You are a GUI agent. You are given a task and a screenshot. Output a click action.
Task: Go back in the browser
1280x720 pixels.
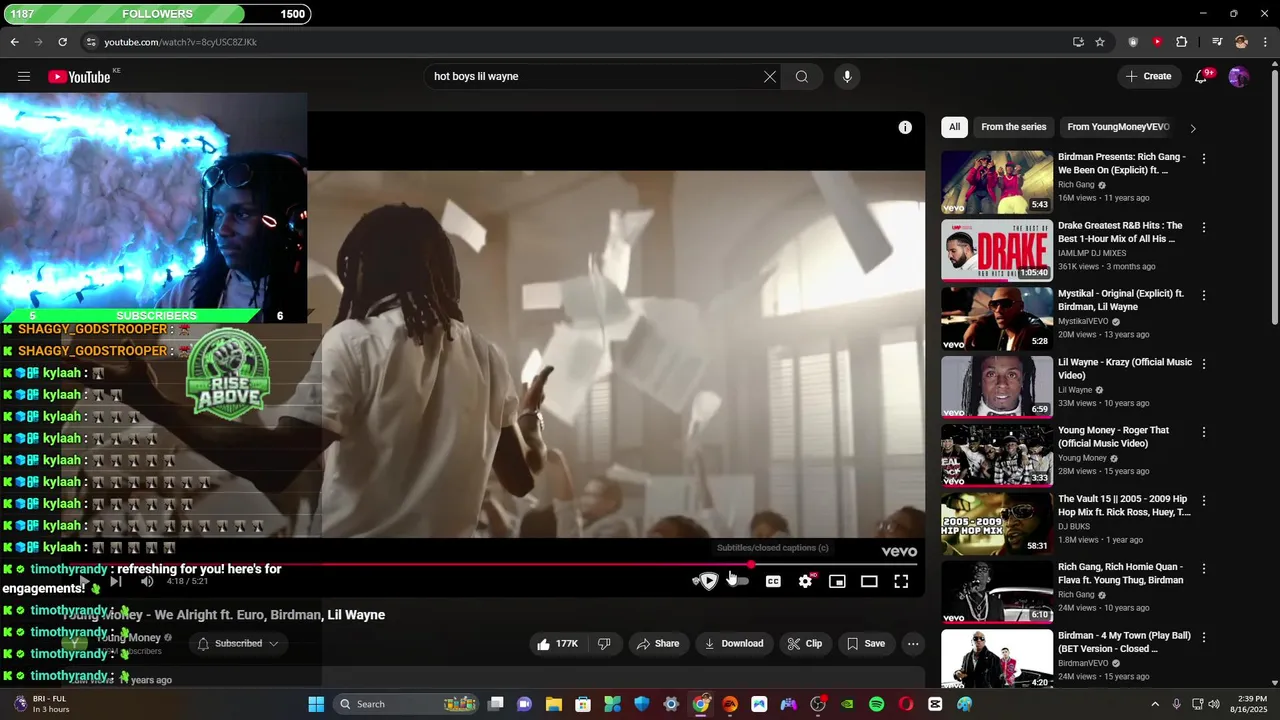coord(14,42)
